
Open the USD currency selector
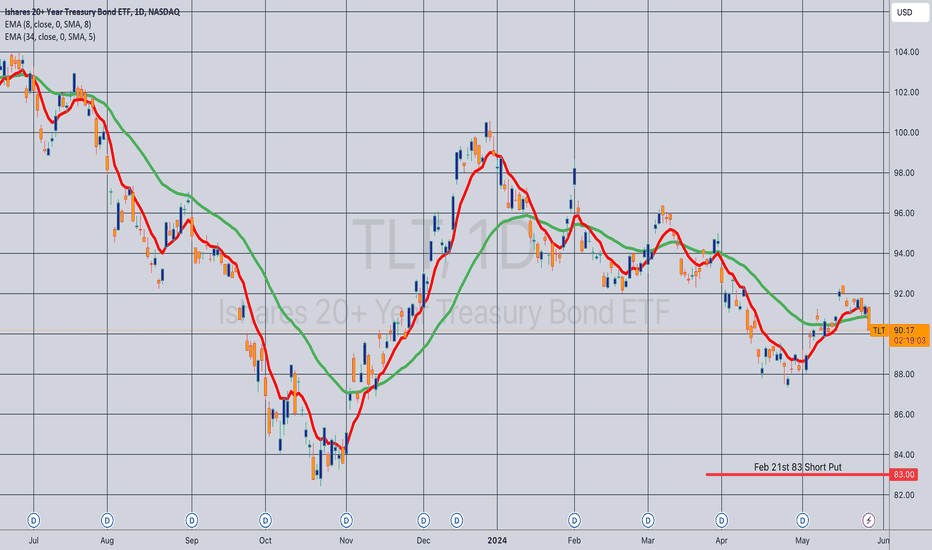909,12
